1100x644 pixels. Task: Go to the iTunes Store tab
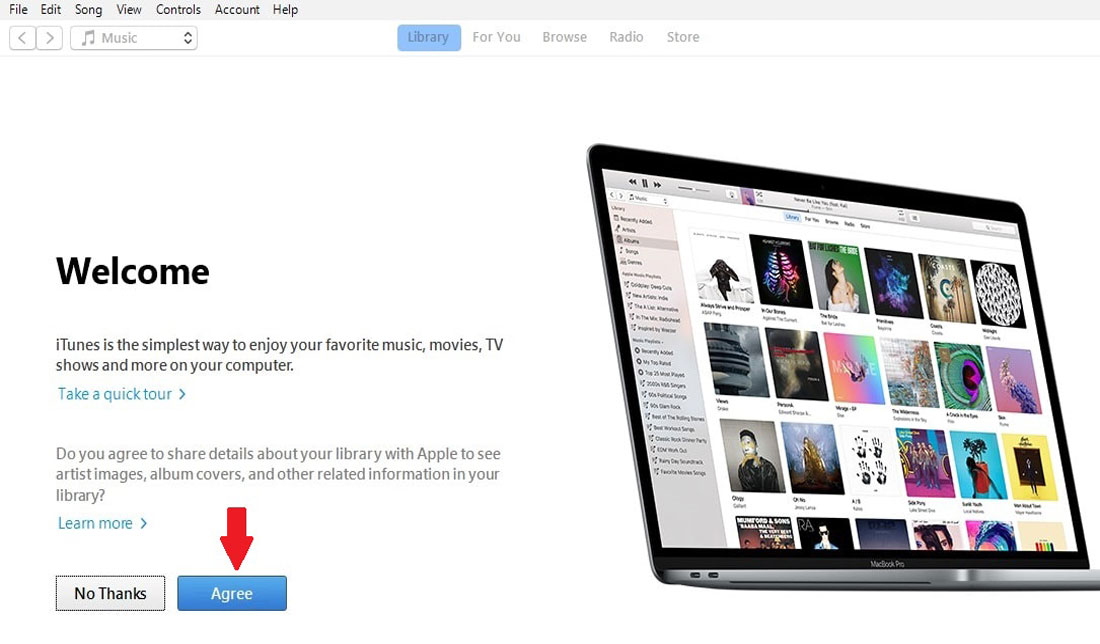pyautogui.click(x=683, y=37)
